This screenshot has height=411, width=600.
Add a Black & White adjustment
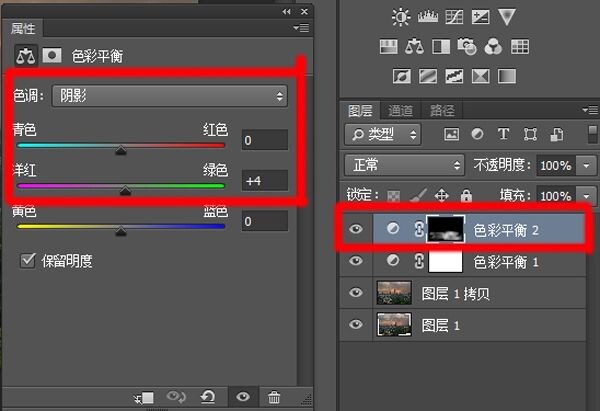pos(441,47)
